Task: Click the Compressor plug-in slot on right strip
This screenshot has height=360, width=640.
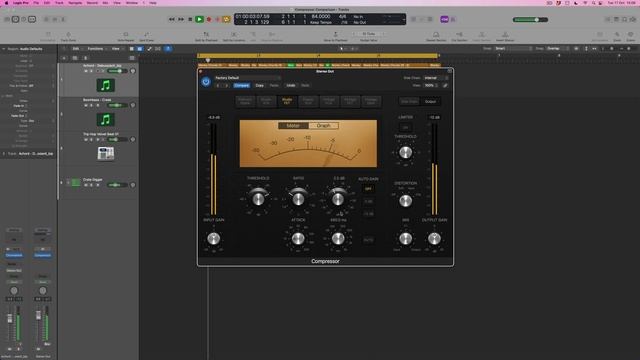Action: [x=42, y=256]
